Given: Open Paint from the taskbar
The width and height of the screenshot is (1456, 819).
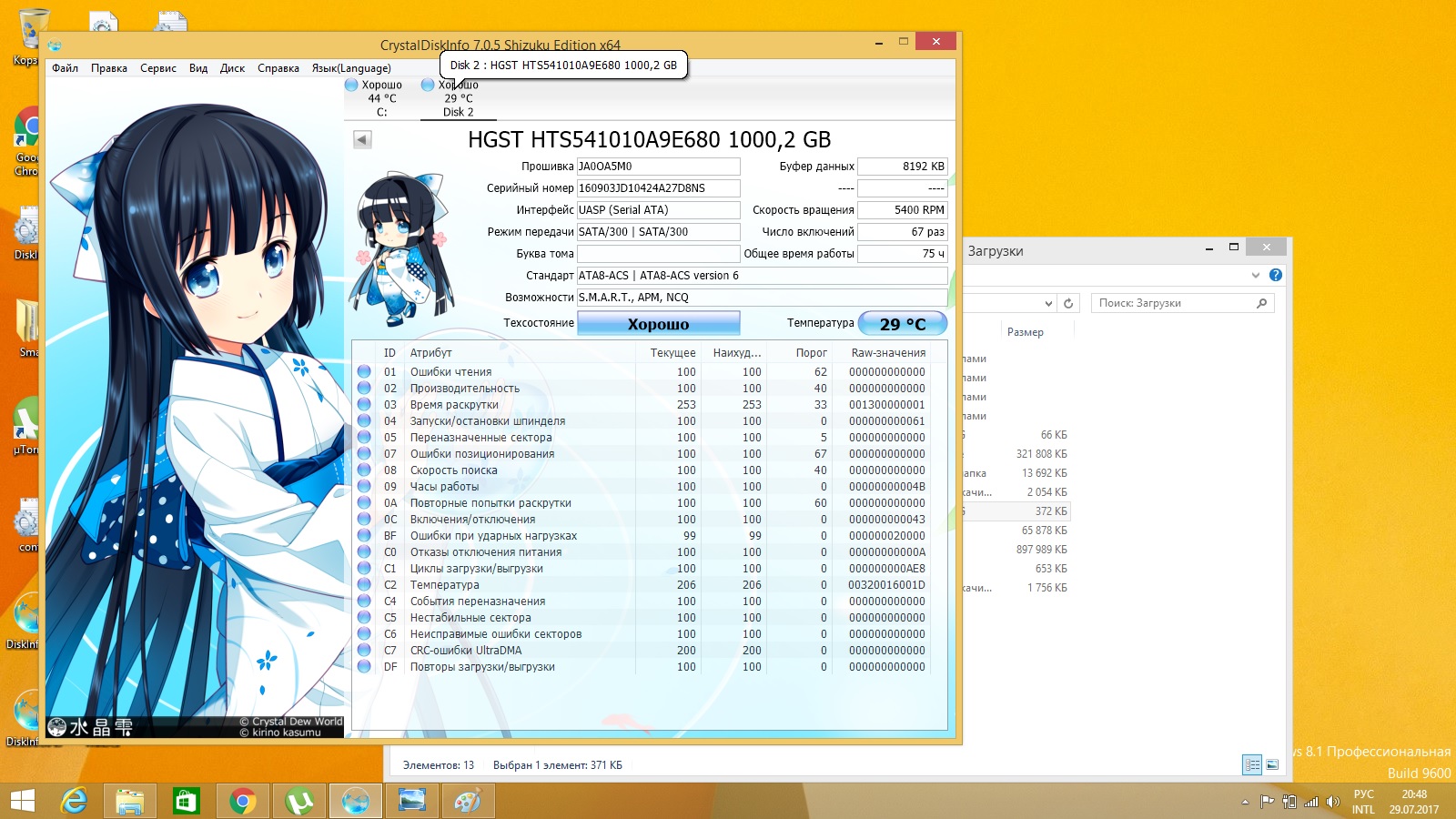Looking at the screenshot, I should 468,801.
